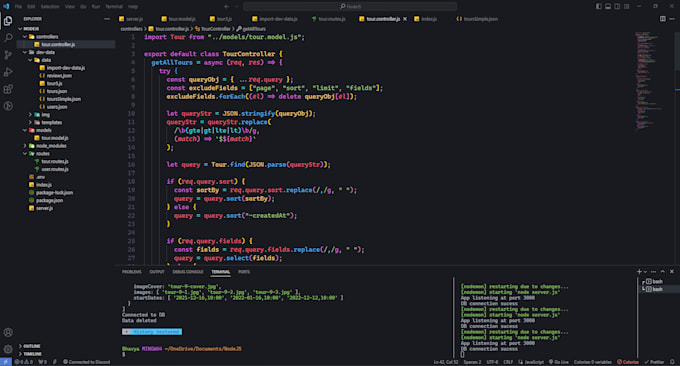Switch to the import-dev-data.js tab
Image resolution: width=680 pixels, height=366 pixels.
275,19
